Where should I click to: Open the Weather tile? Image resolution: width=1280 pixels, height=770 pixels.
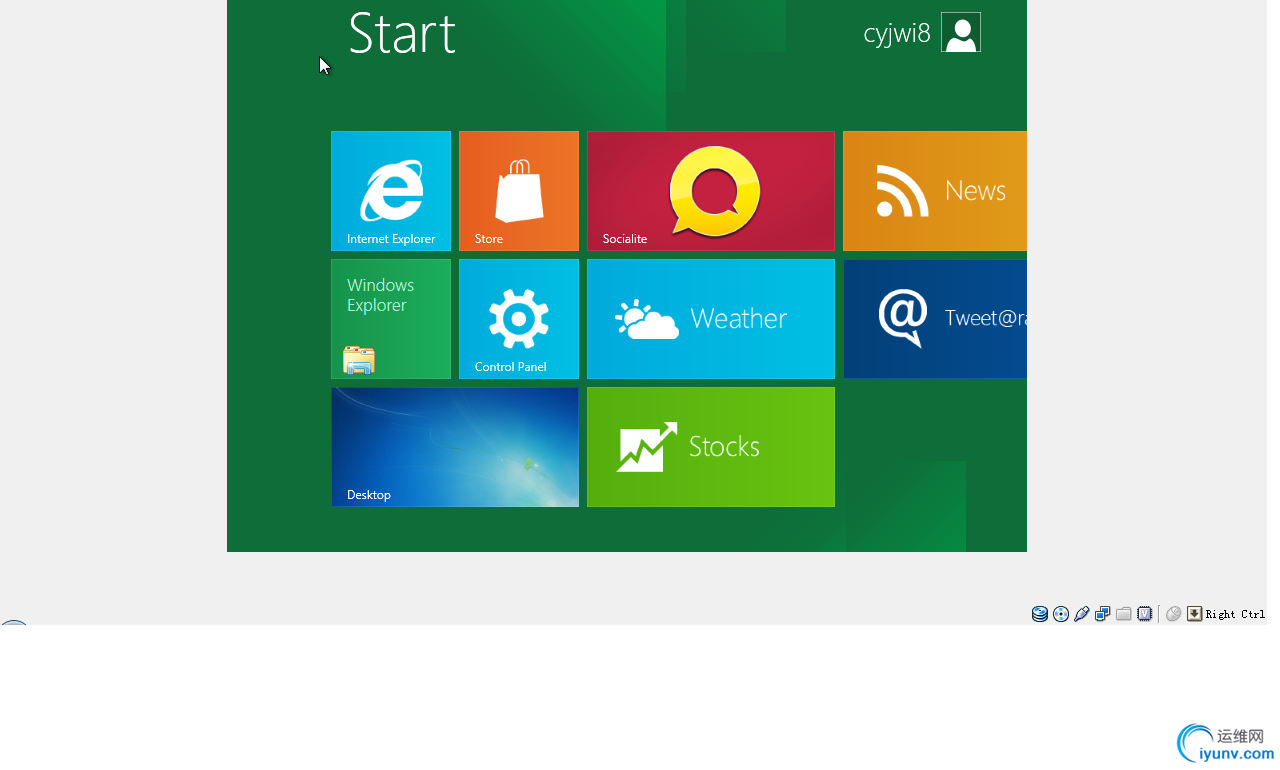711,319
